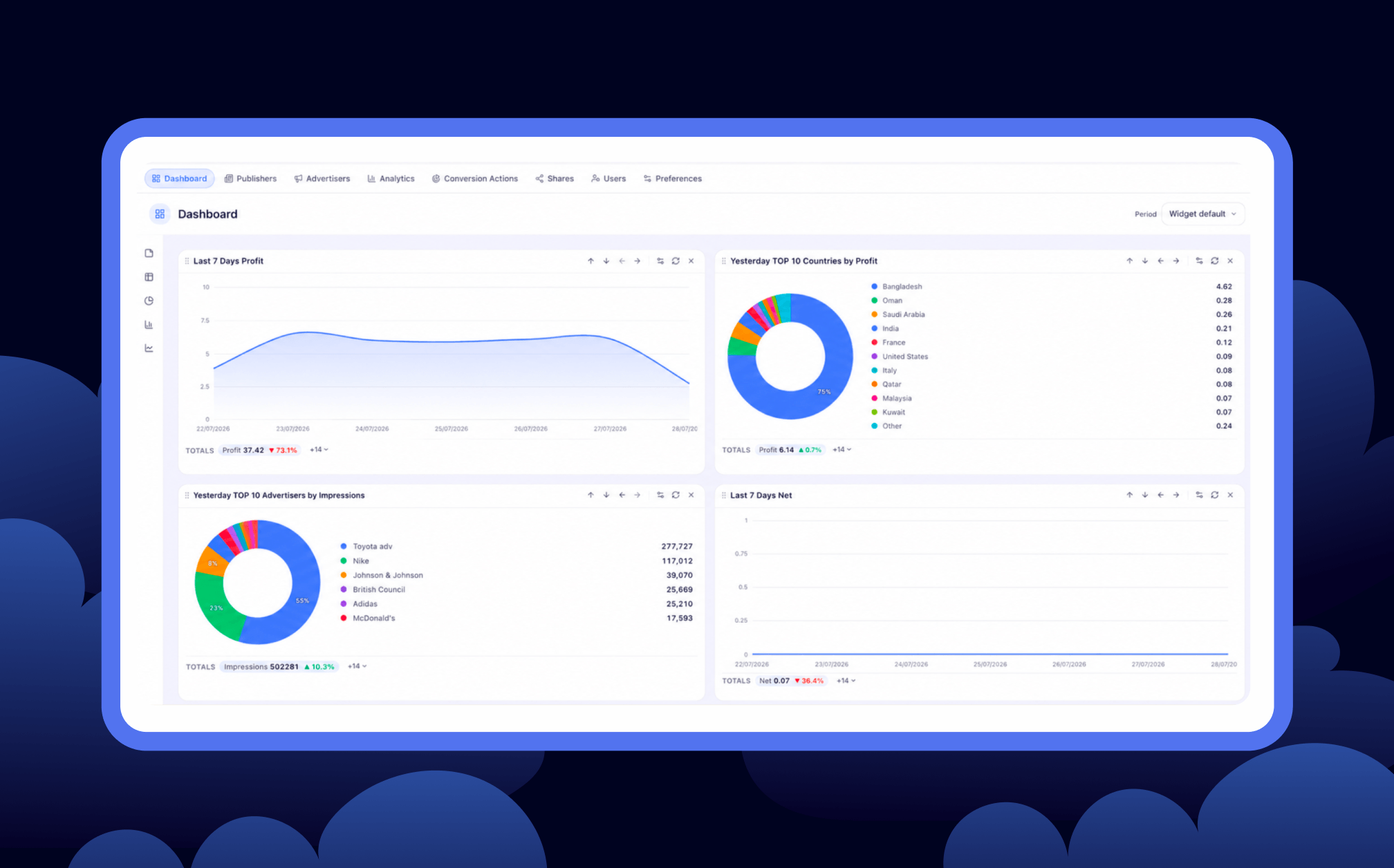This screenshot has width=1394, height=868.
Task: Toggle Toyota adv legend entry
Action: coord(366,547)
